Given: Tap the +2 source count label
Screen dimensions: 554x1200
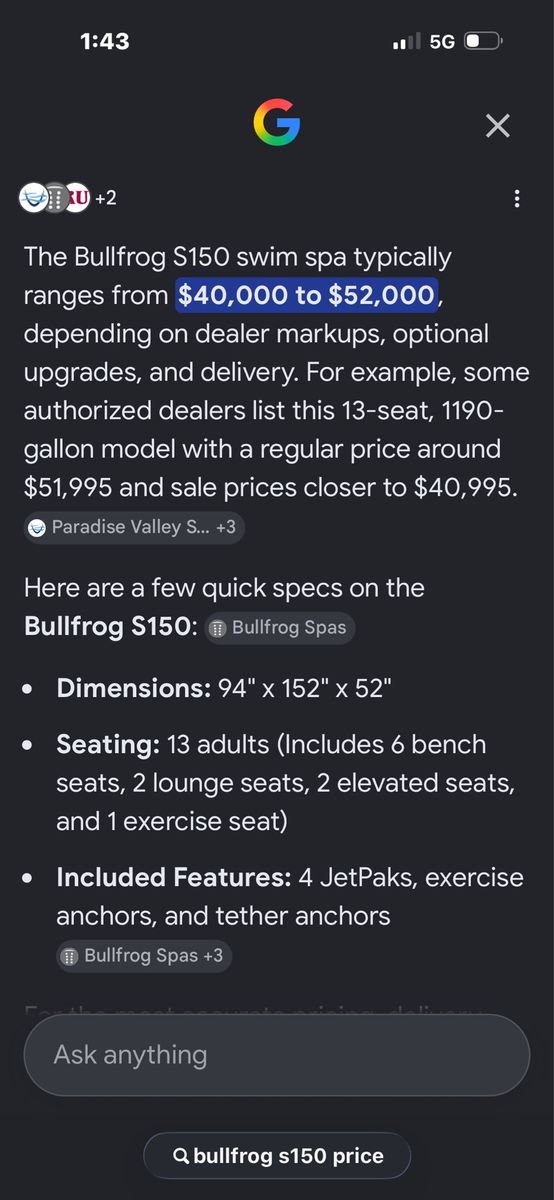Looking at the screenshot, I should [x=106, y=198].
